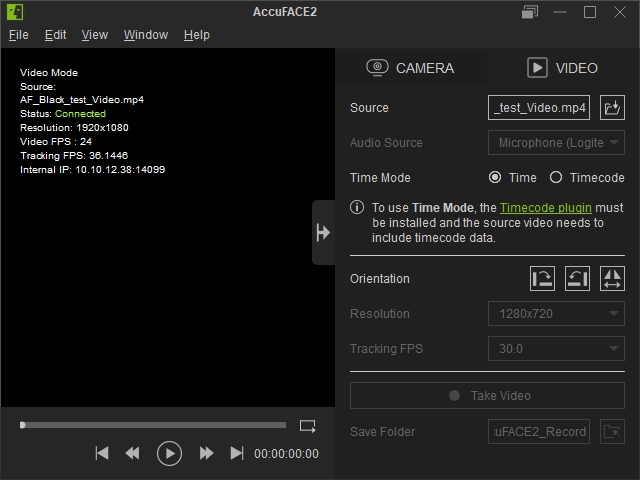Jump to the last frame

pyautogui.click(x=237, y=453)
